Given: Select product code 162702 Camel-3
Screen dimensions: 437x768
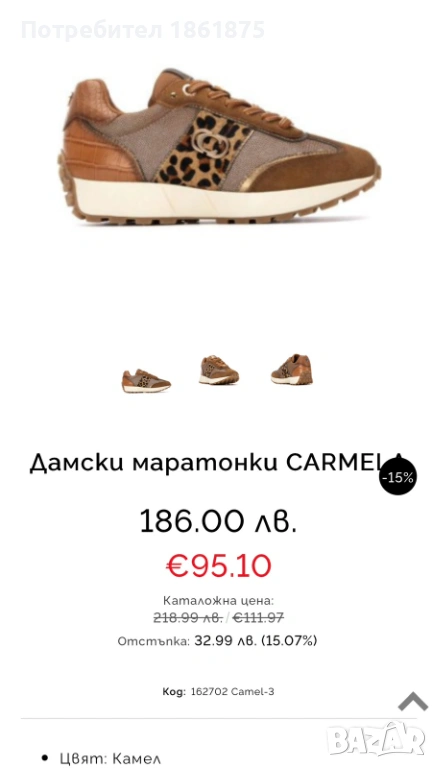Looking at the screenshot, I should click(x=232, y=692).
